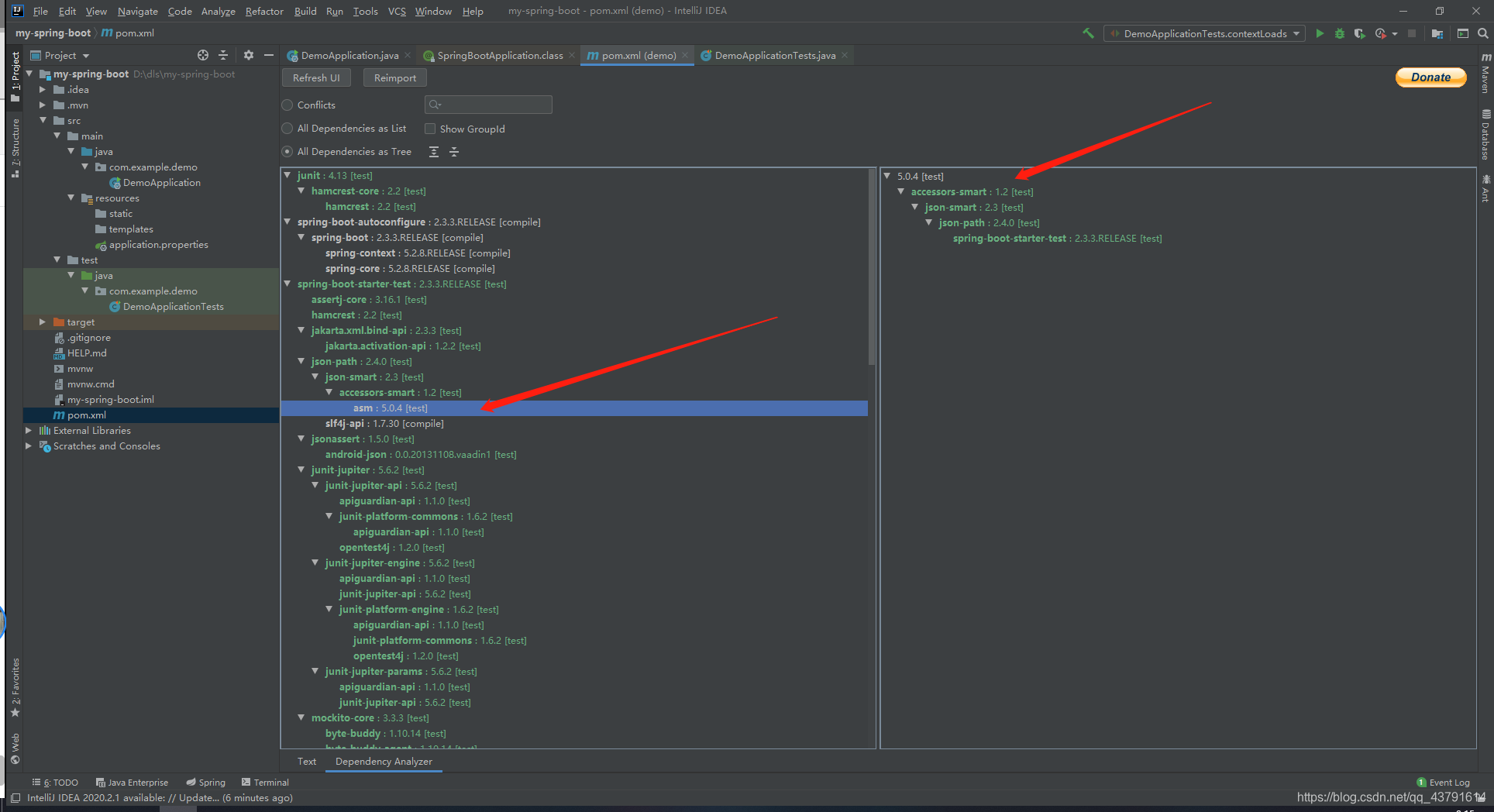
Task: Open the run configuration dropdown DemoApplicationTests.contextLoads
Action: coord(1204,33)
